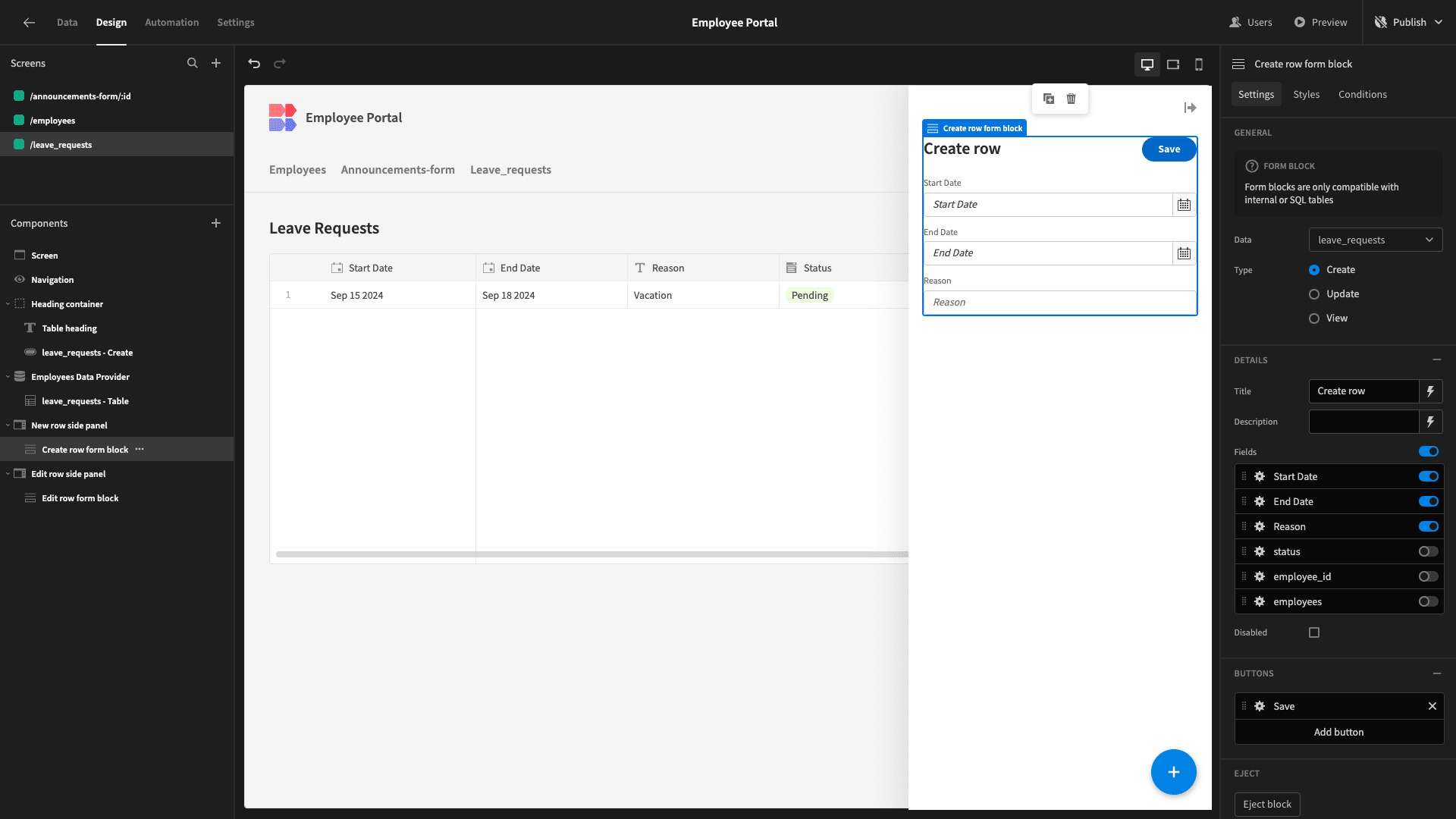This screenshot has width=1456, height=819.
Task: Add a new component with plus icon
Action: coord(216,223)
